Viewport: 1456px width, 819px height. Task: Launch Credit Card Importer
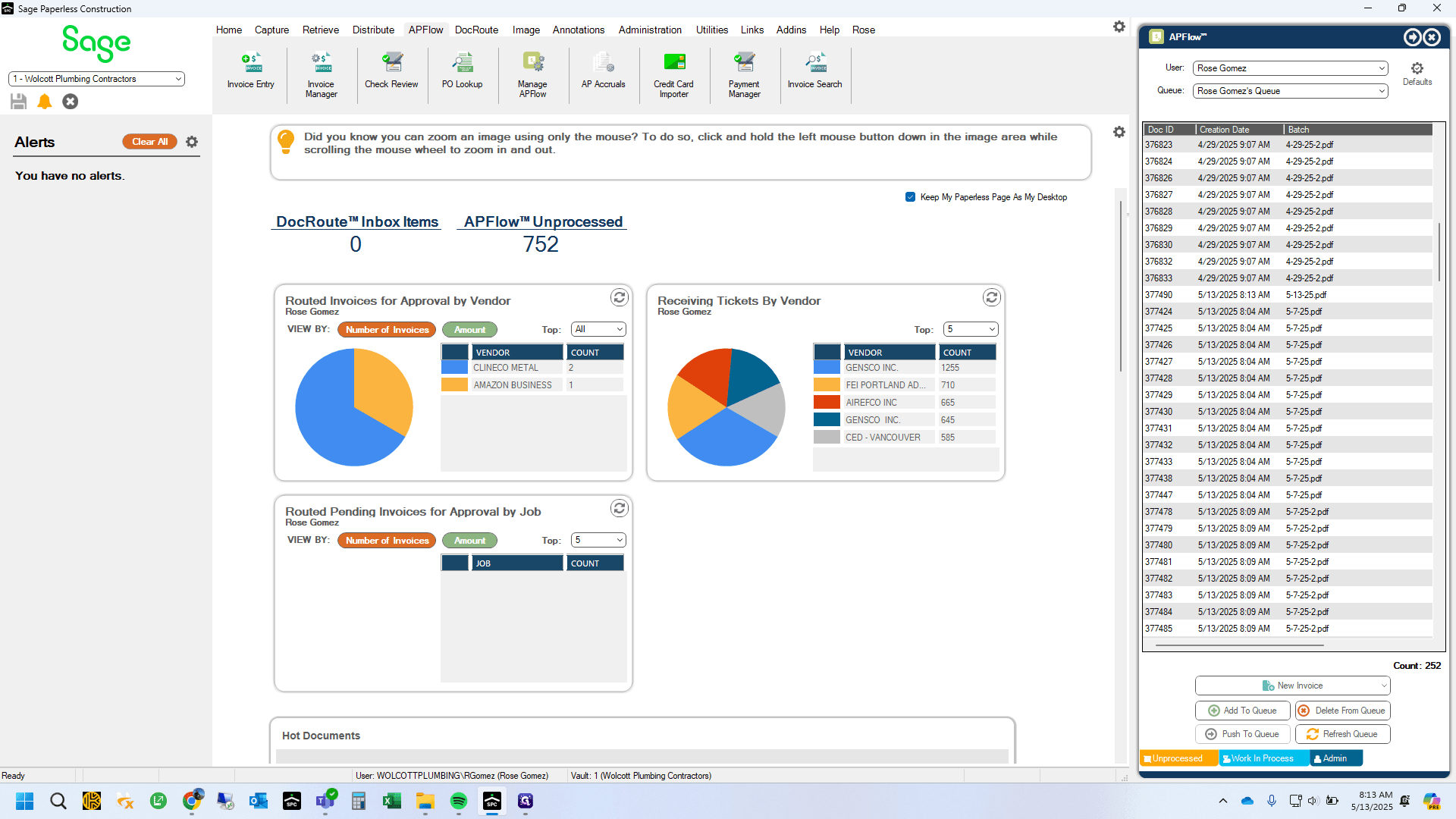(673, 75)
